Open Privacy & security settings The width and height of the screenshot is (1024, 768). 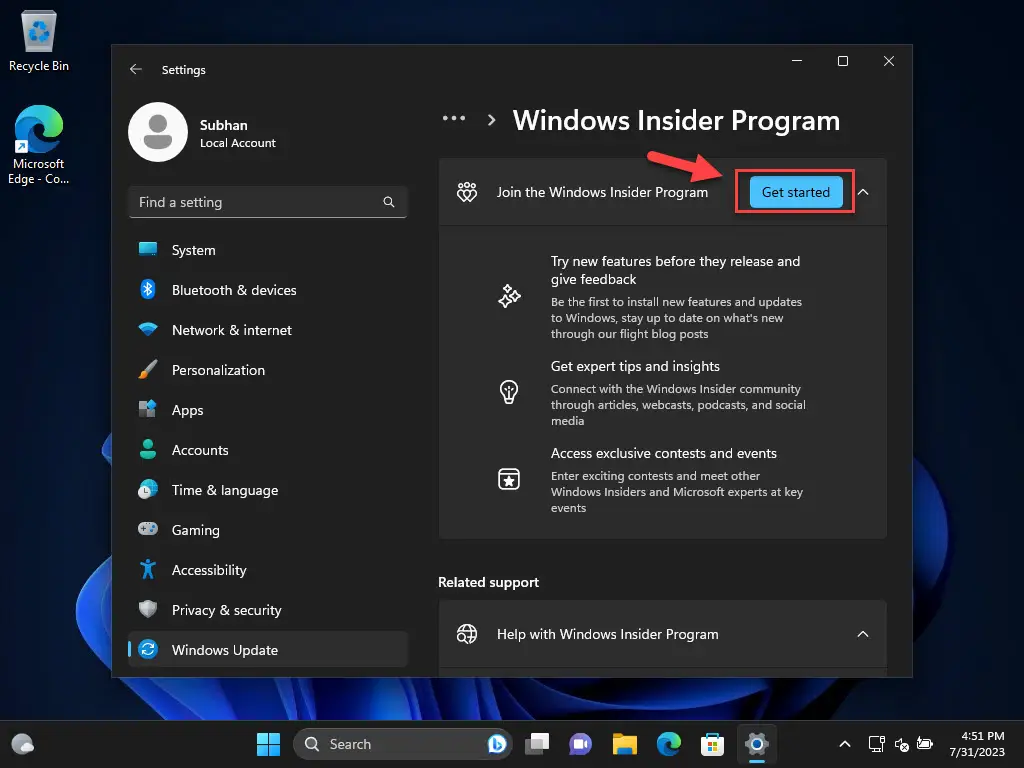click(x=268, y=609)
